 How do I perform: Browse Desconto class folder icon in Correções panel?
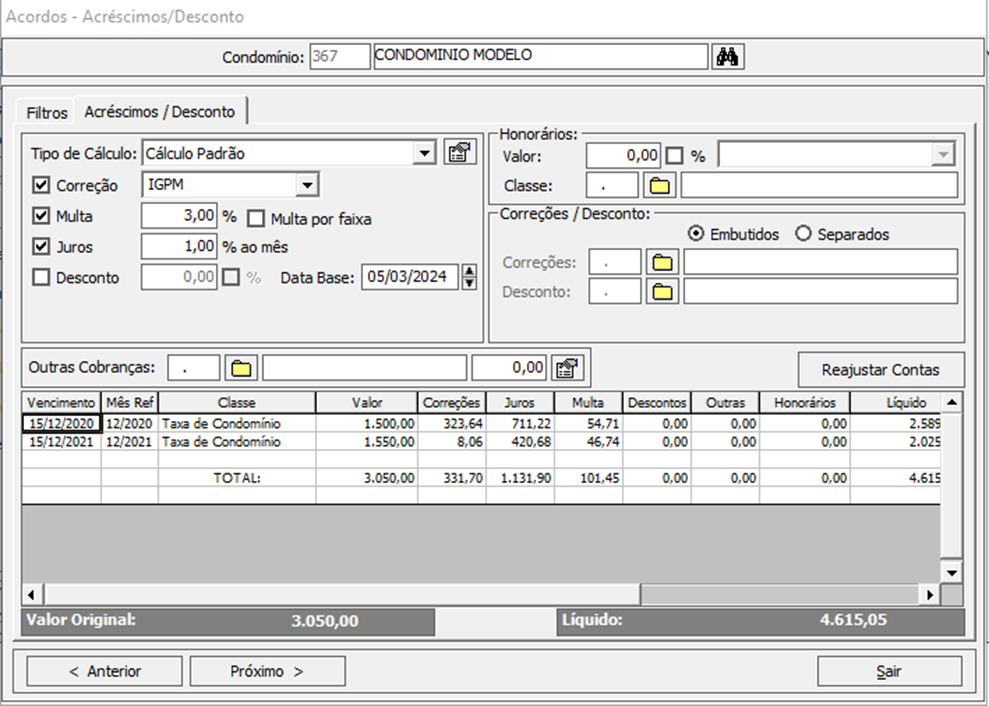[662, 291]
